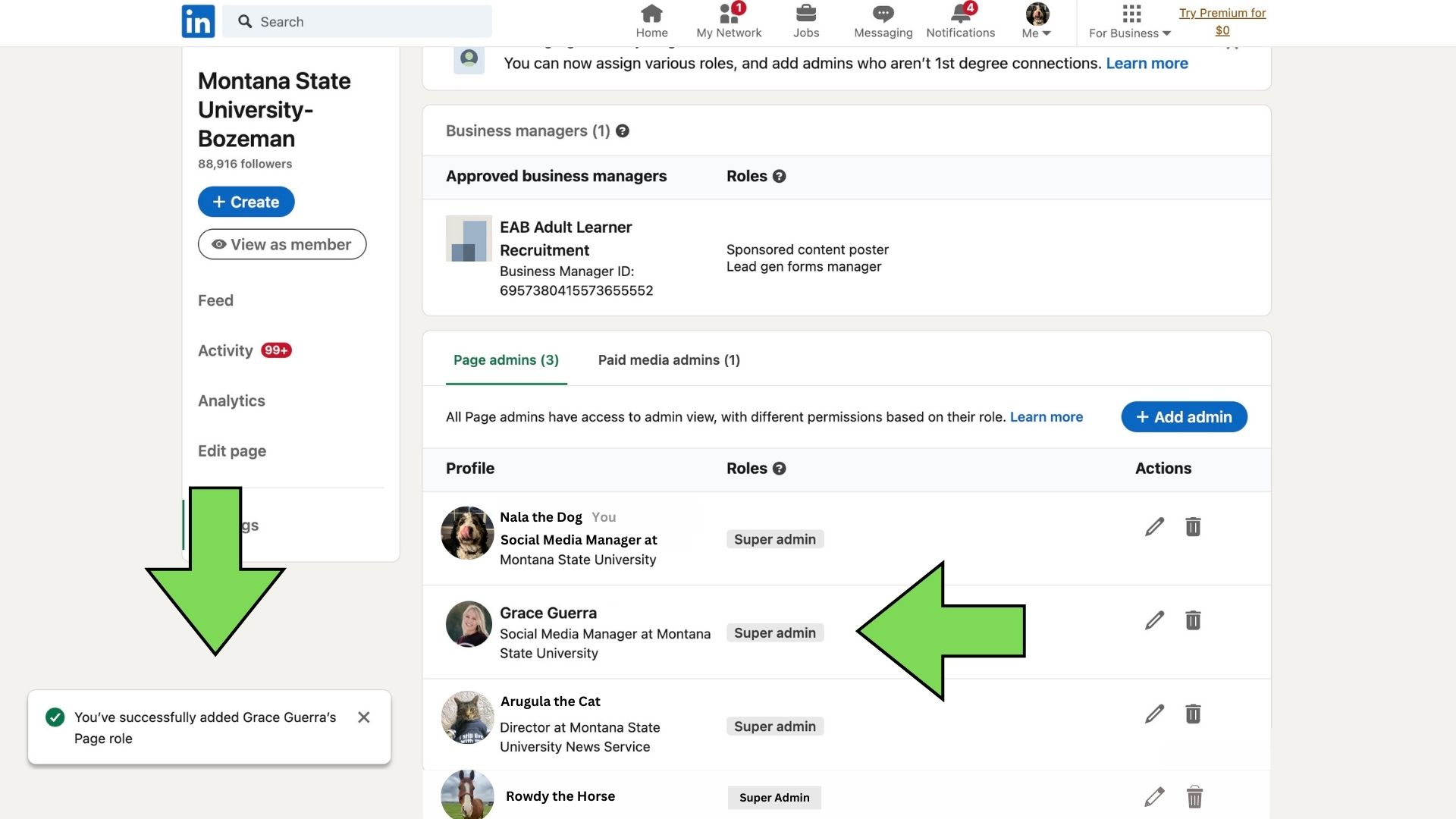
Task: Click the Rowdy the Horse name
Action: [560, 796]
